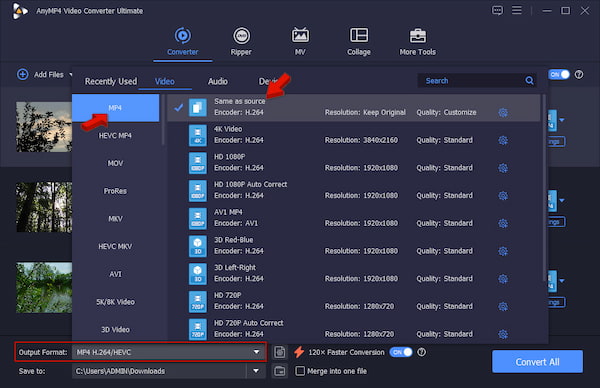Click Add Files button label
The height and width of the screenshot is (388, 600).
tap(49, 75)
